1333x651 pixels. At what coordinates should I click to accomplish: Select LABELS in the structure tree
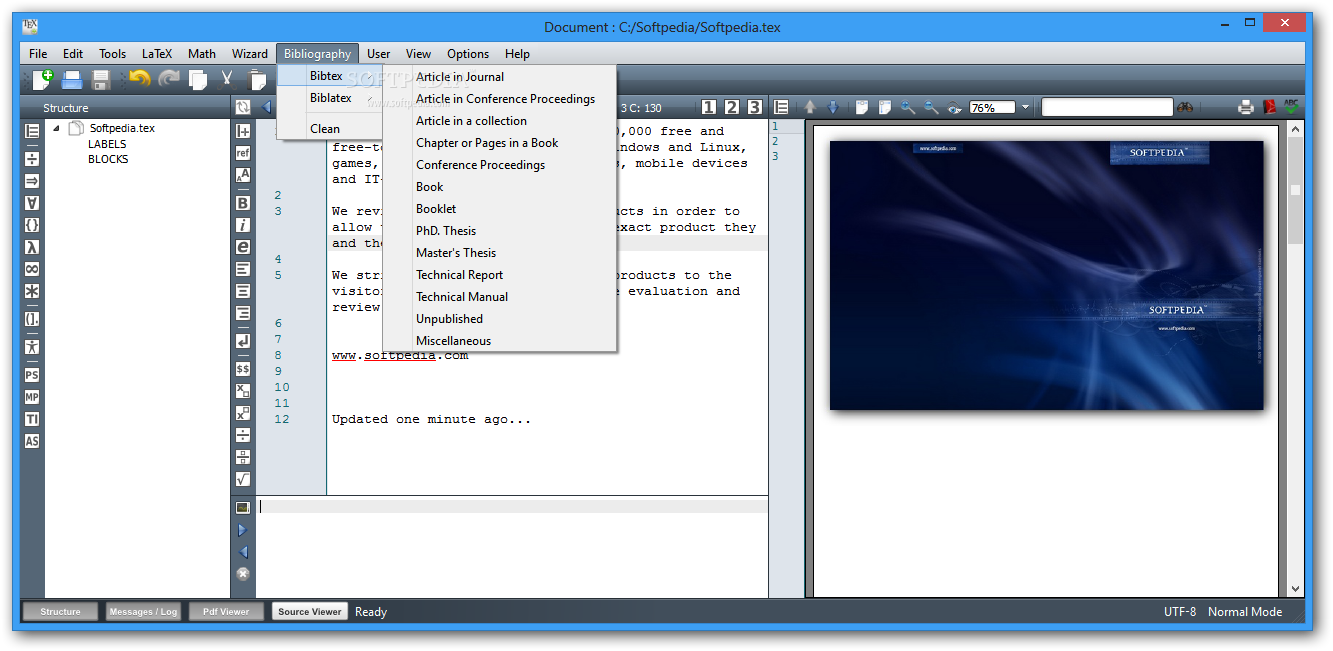pyautogui.click(x=107, y=144)
